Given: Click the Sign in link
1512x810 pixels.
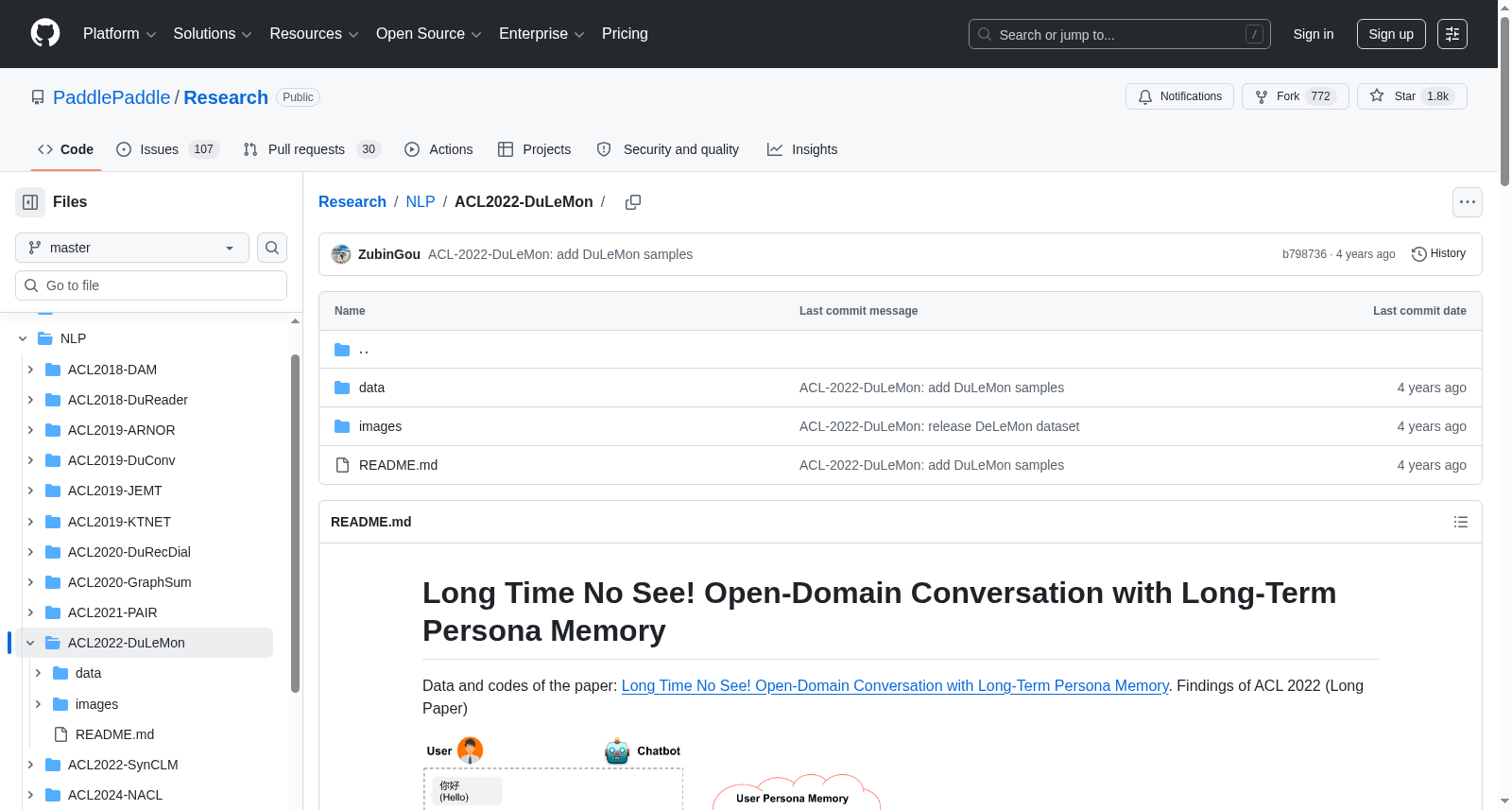Looking at the screenshot, I should point(1314,34).
